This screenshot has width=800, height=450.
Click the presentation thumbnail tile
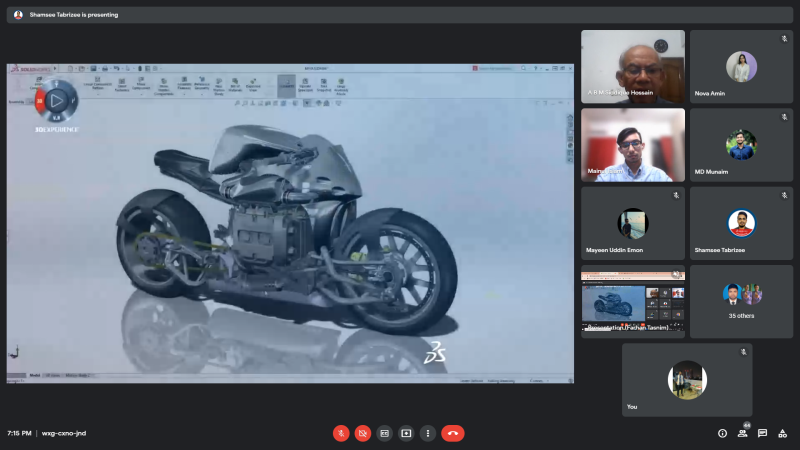(632, 300)
